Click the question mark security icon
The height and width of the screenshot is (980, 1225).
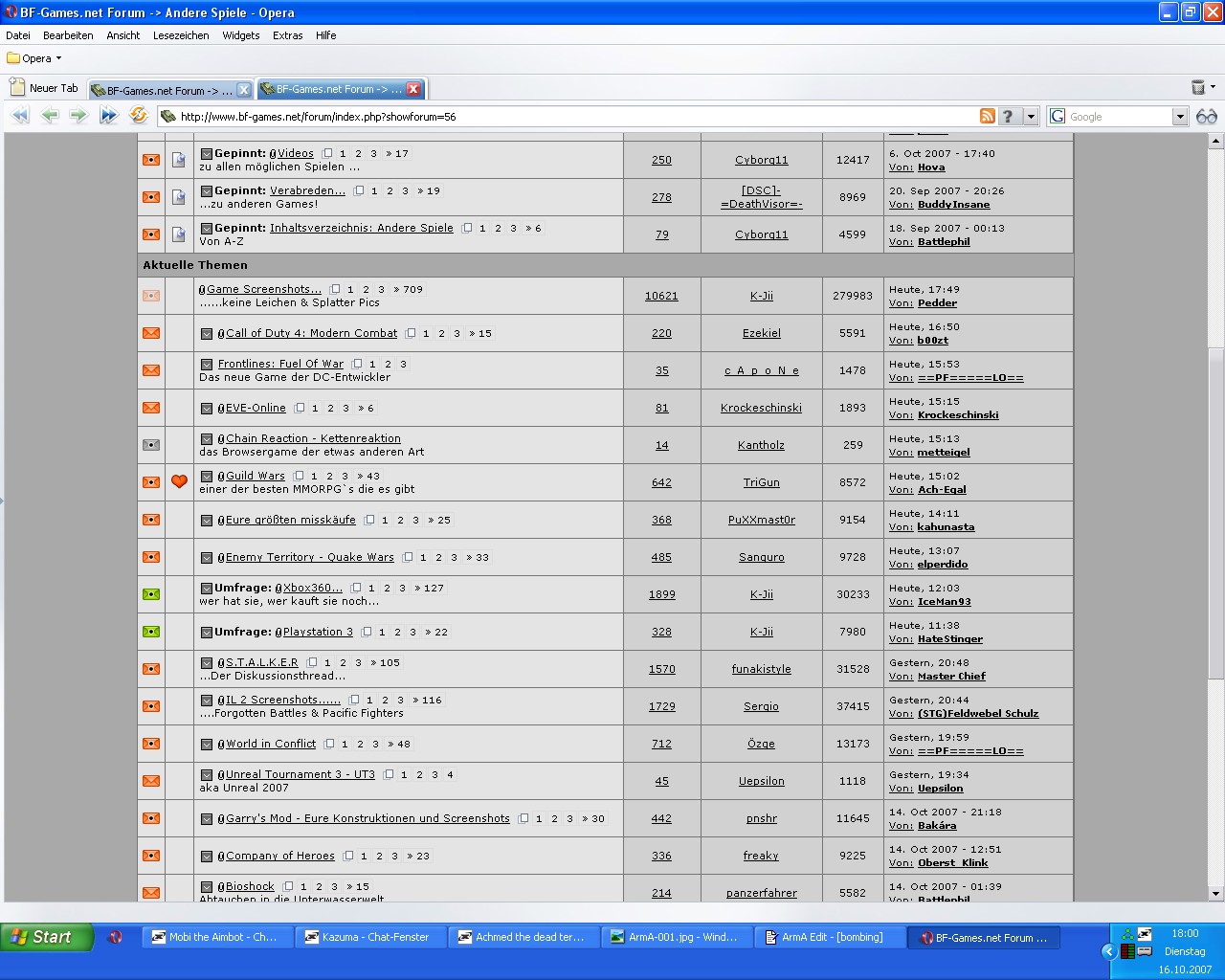[x=1008, y=116]
